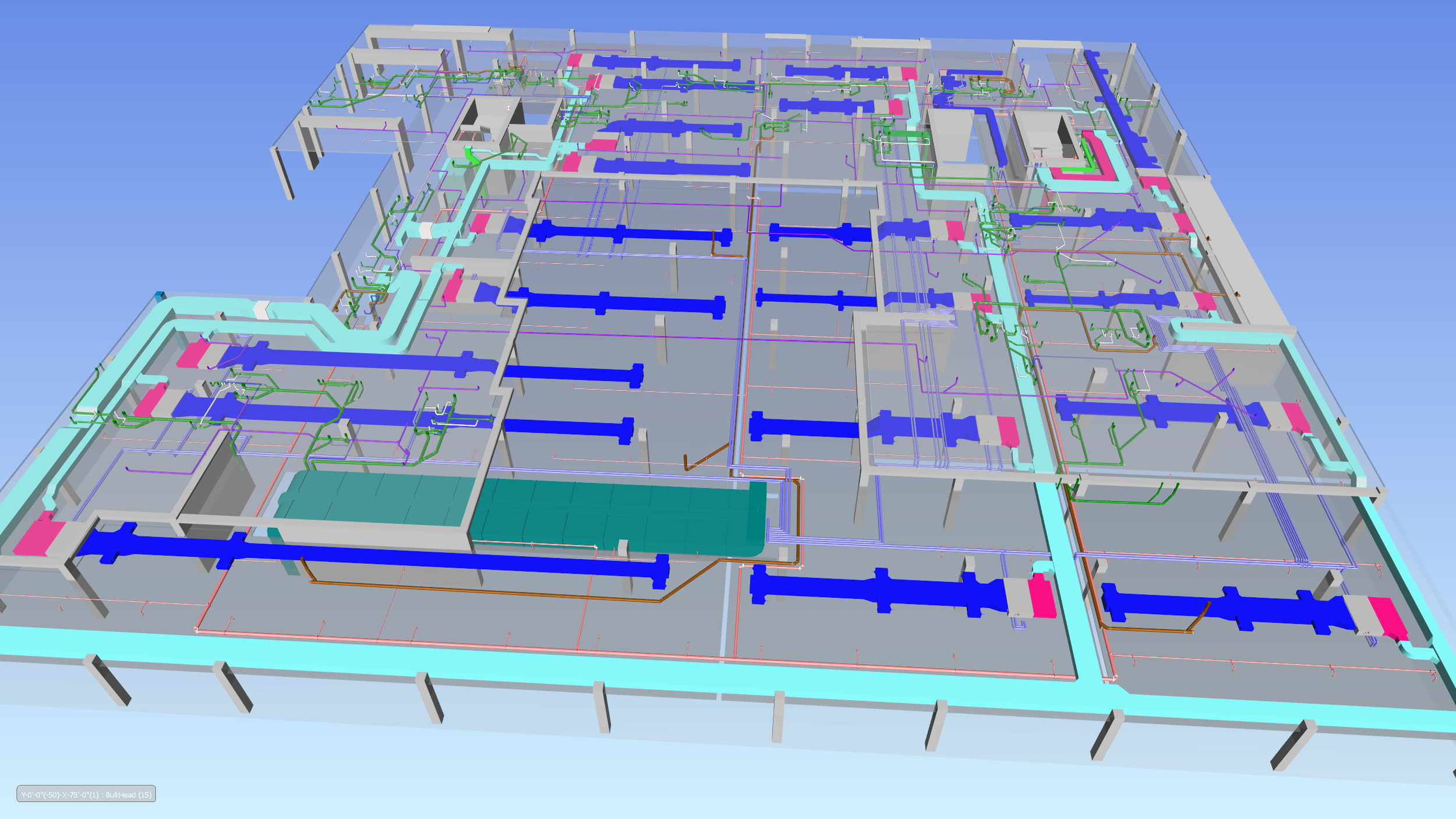Select the bright green segment inside the cyan U-shaped duct
1456x819 pixels.
(x=1076, y=170)
